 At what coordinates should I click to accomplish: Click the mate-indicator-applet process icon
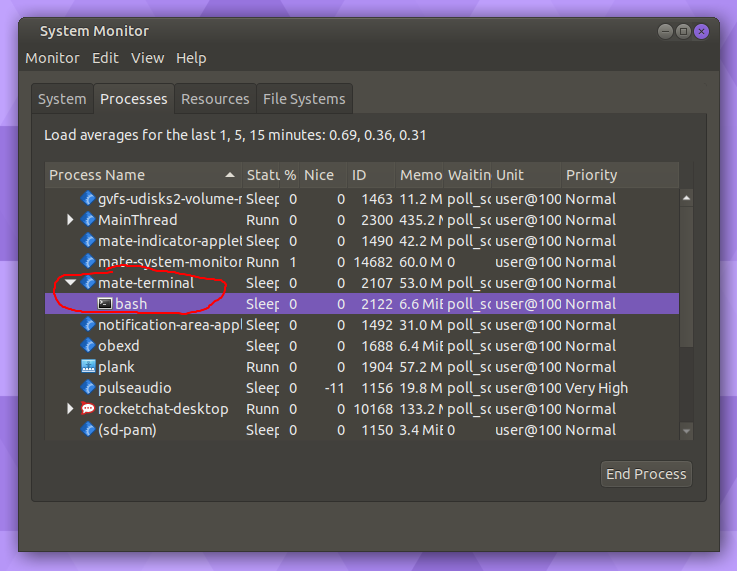point(88,241)
